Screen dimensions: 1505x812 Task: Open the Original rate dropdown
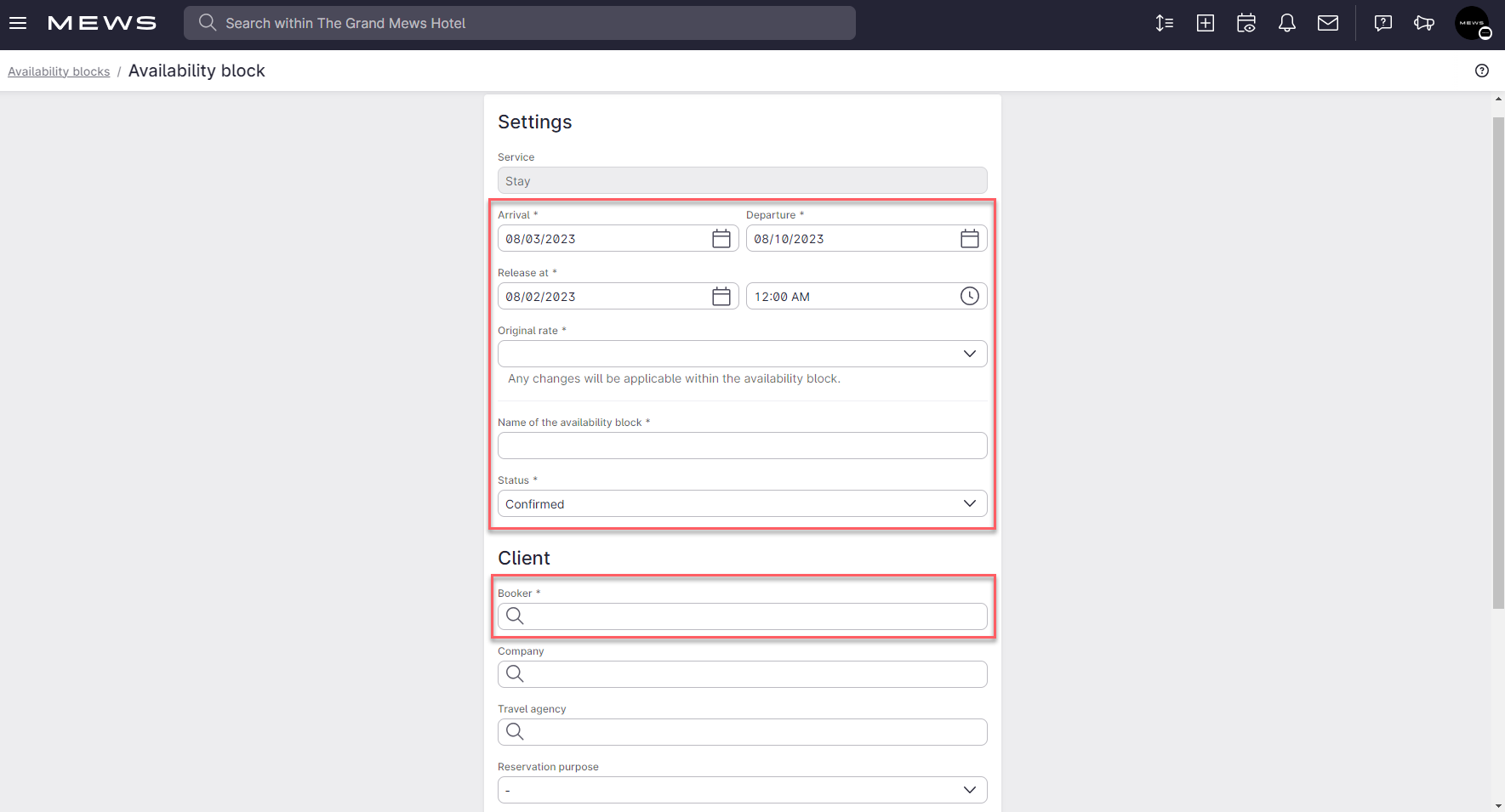[x=969, y=353]
